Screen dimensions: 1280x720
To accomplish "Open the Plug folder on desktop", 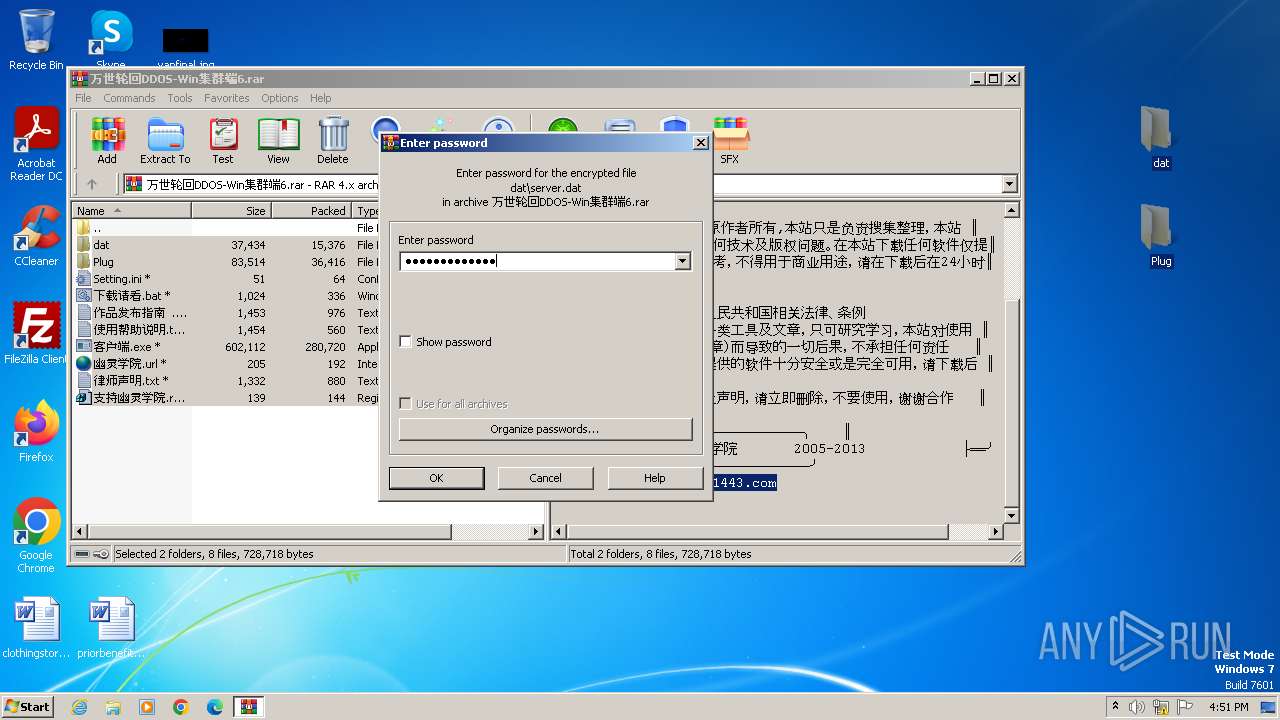I will 1160,236.
